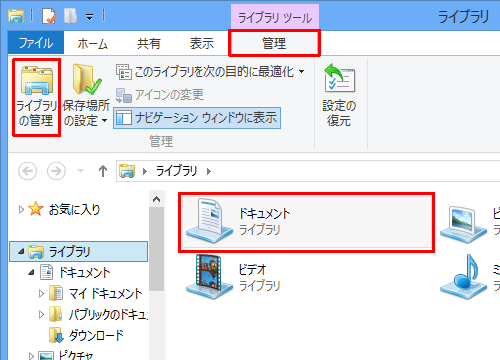Select the music library note icon
Image resolution: width=500 pixels, height=360 pixels.
click(x=463, y=277)
